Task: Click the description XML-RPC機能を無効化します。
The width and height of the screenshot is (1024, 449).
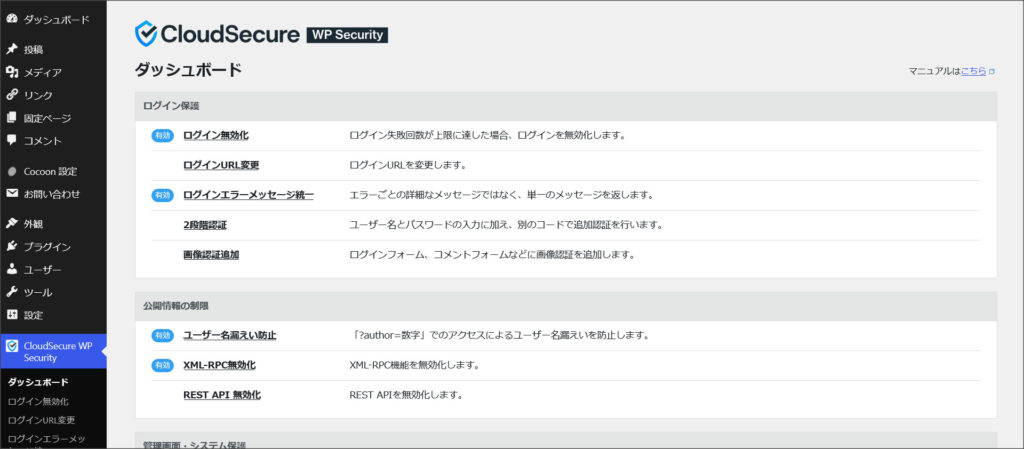Action: click(x=415, y=365)
